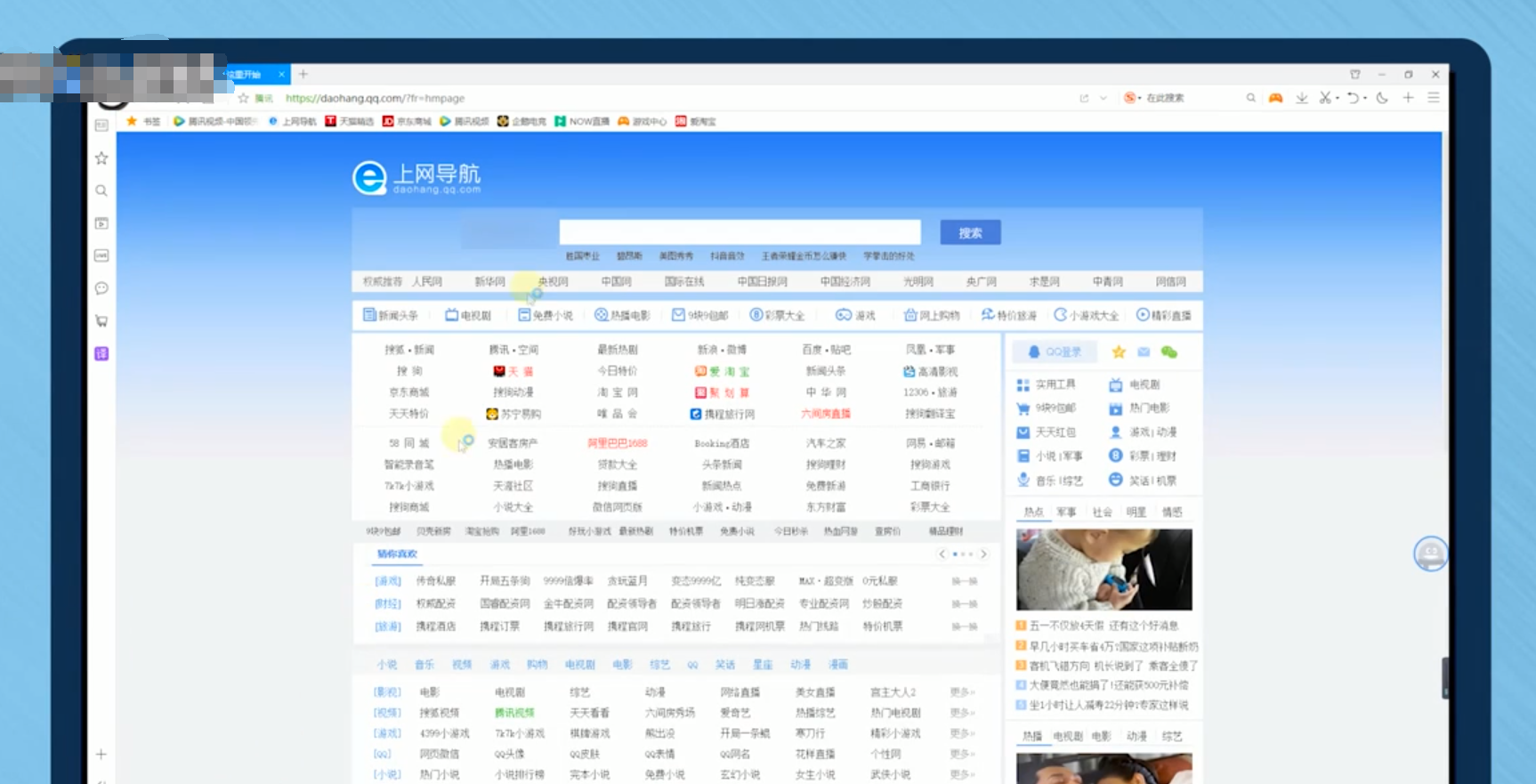The height and width of the screenshot is (784, 1536).
Task: Open the baby photo news thumbnail
Action: click(x=1103, y=570)
